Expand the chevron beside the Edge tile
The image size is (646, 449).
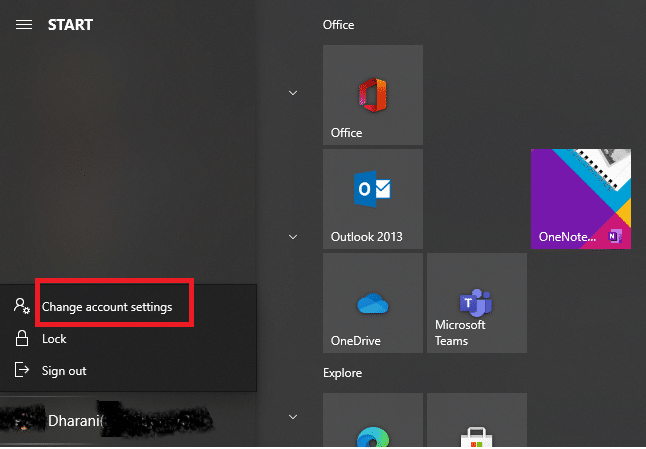[x=293, y=417]
